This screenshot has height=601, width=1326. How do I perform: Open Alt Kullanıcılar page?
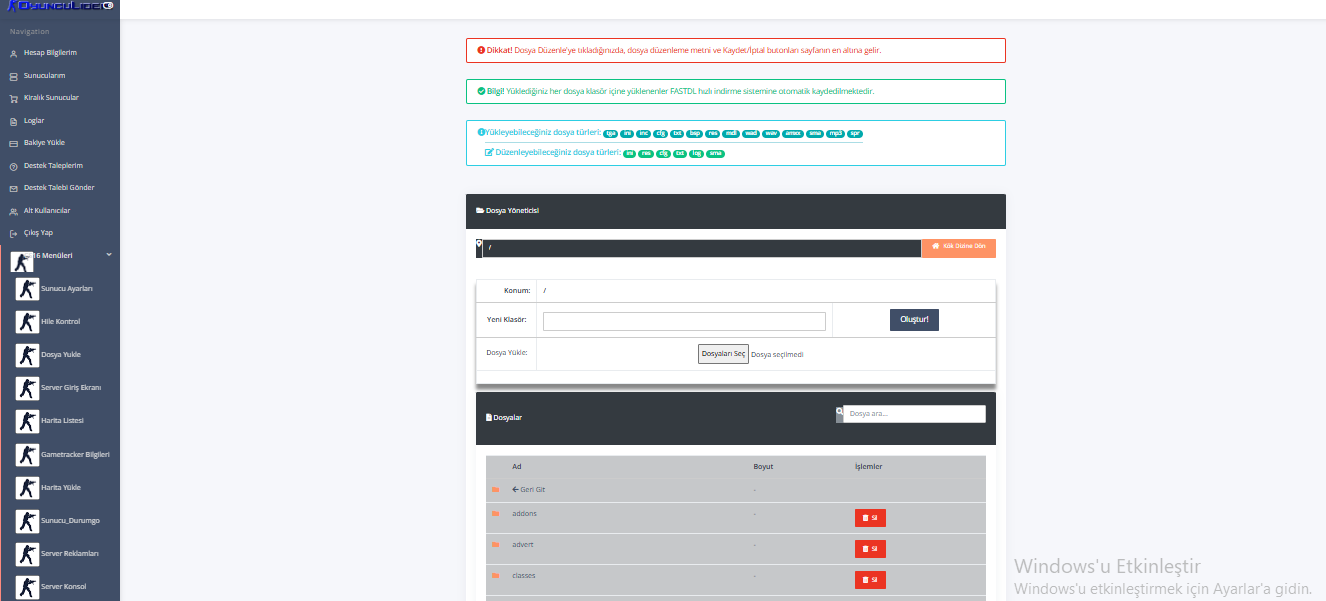point(47,211)
